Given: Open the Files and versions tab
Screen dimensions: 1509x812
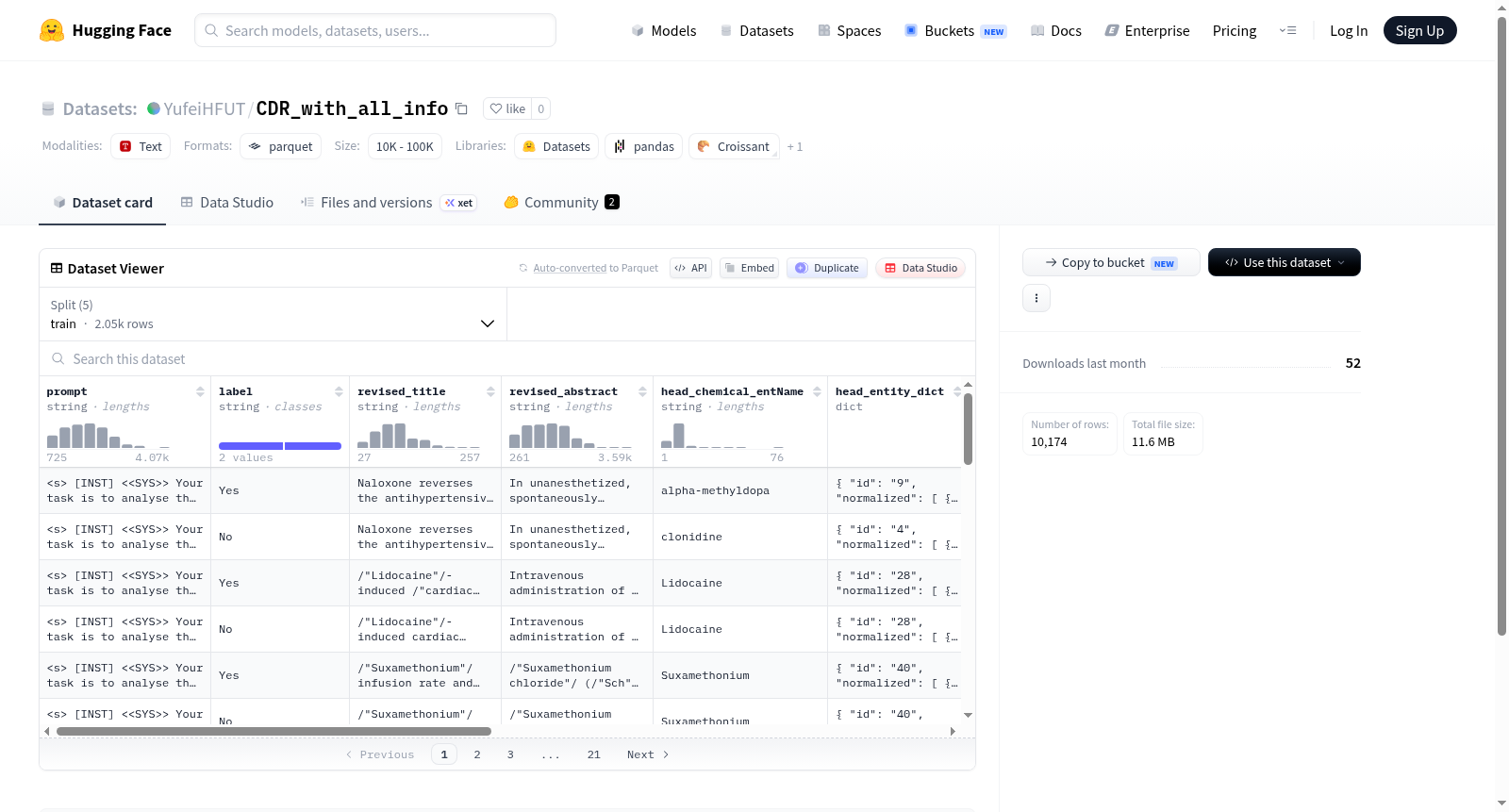Looking at the screenshot, I should pos(389,203).
